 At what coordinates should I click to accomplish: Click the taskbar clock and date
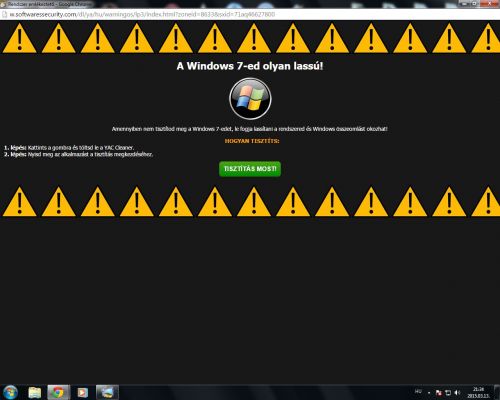pyautogui.click(x=478, y=392)
